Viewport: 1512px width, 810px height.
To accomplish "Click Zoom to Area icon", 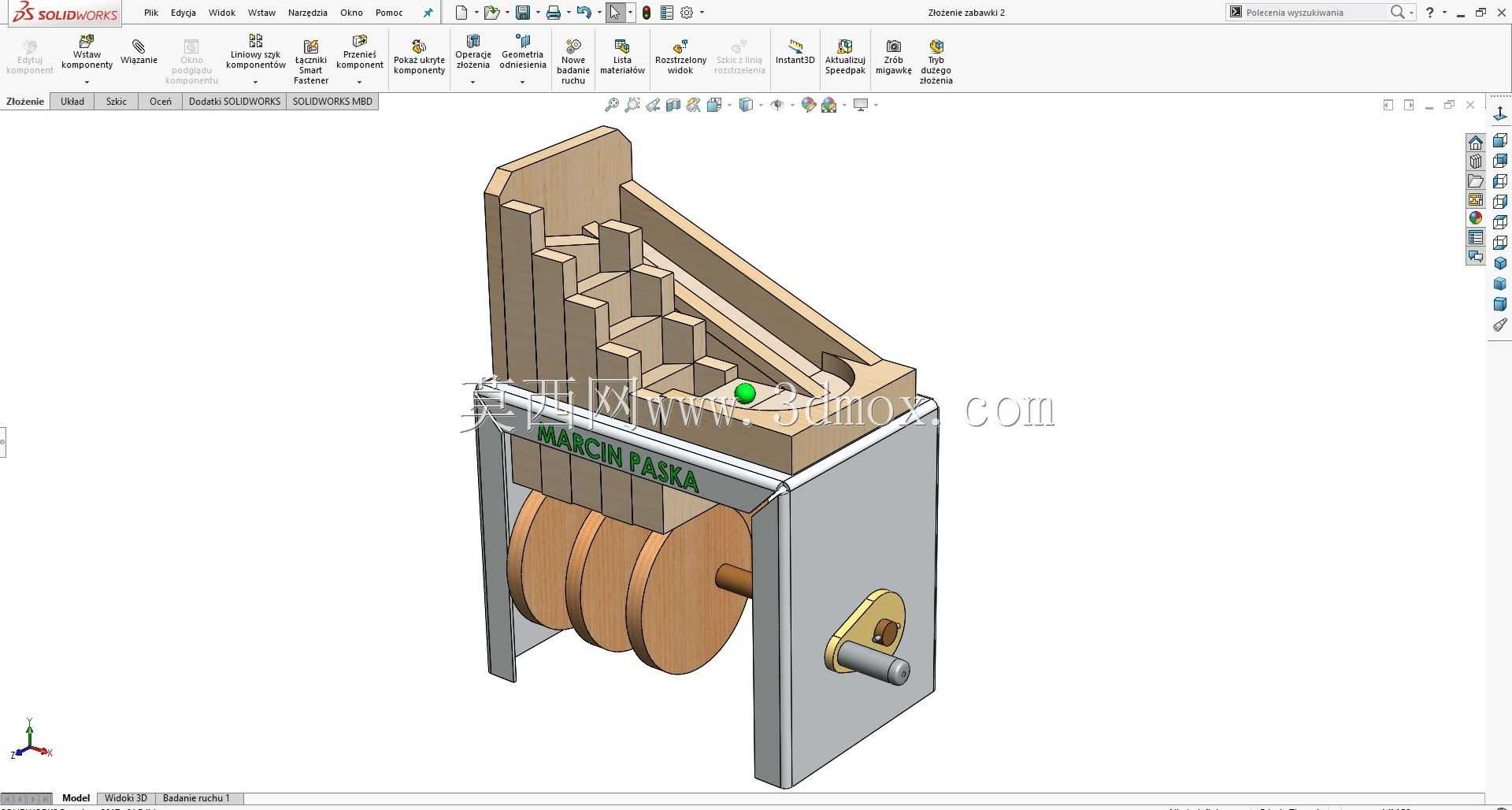I will [x=632, y=105].
